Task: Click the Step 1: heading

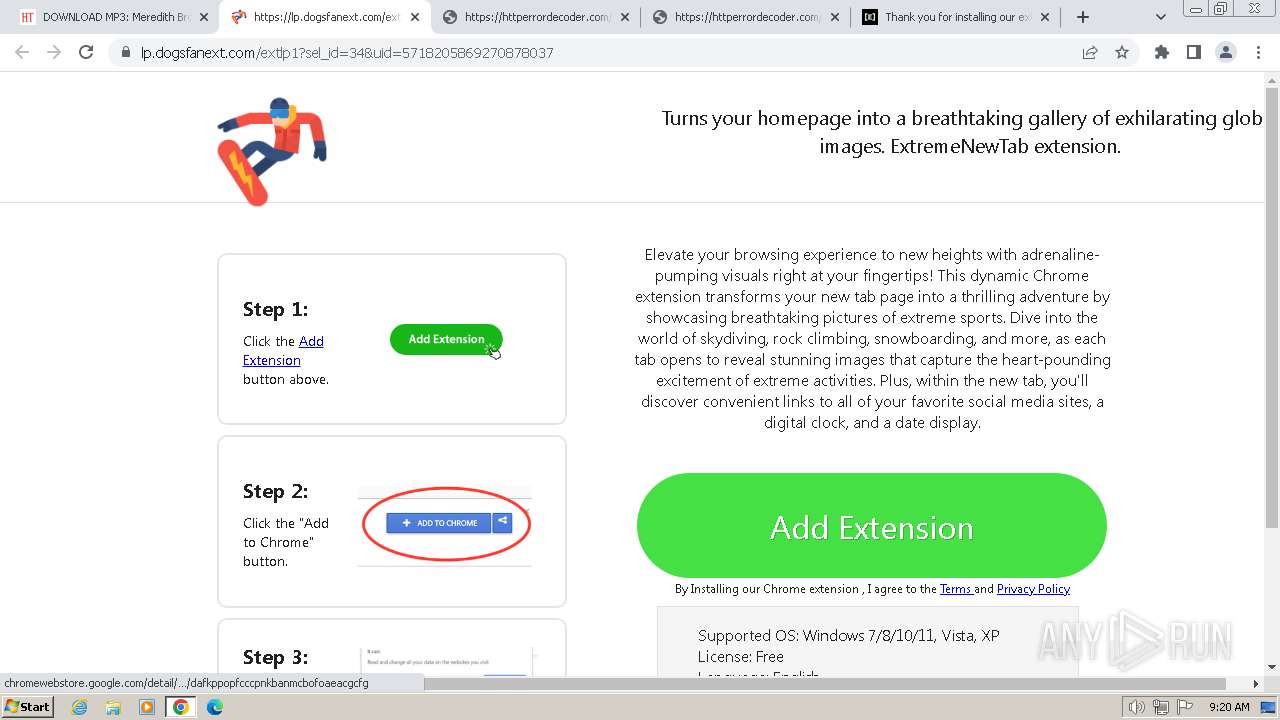Action: [x=276, y=309]
